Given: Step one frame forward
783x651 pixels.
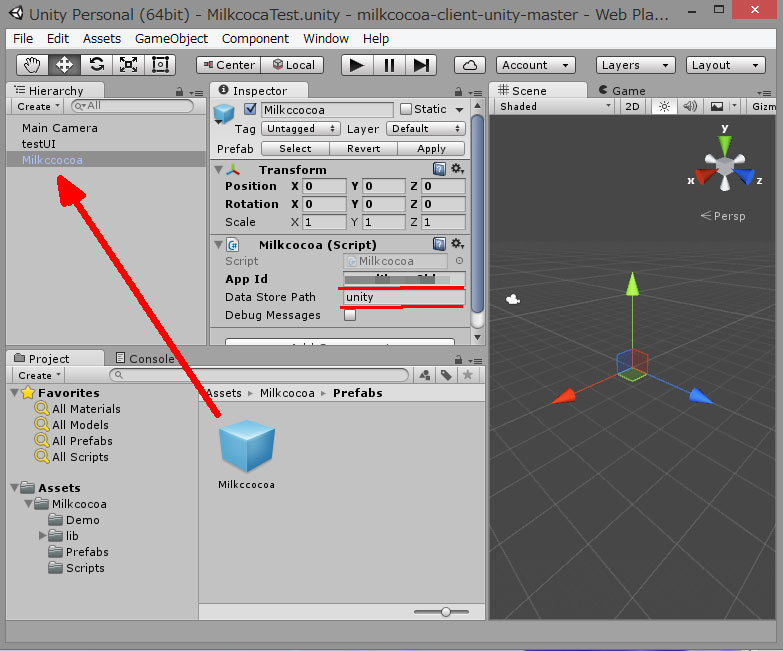Looking at the screenshot, I should 421,65.
